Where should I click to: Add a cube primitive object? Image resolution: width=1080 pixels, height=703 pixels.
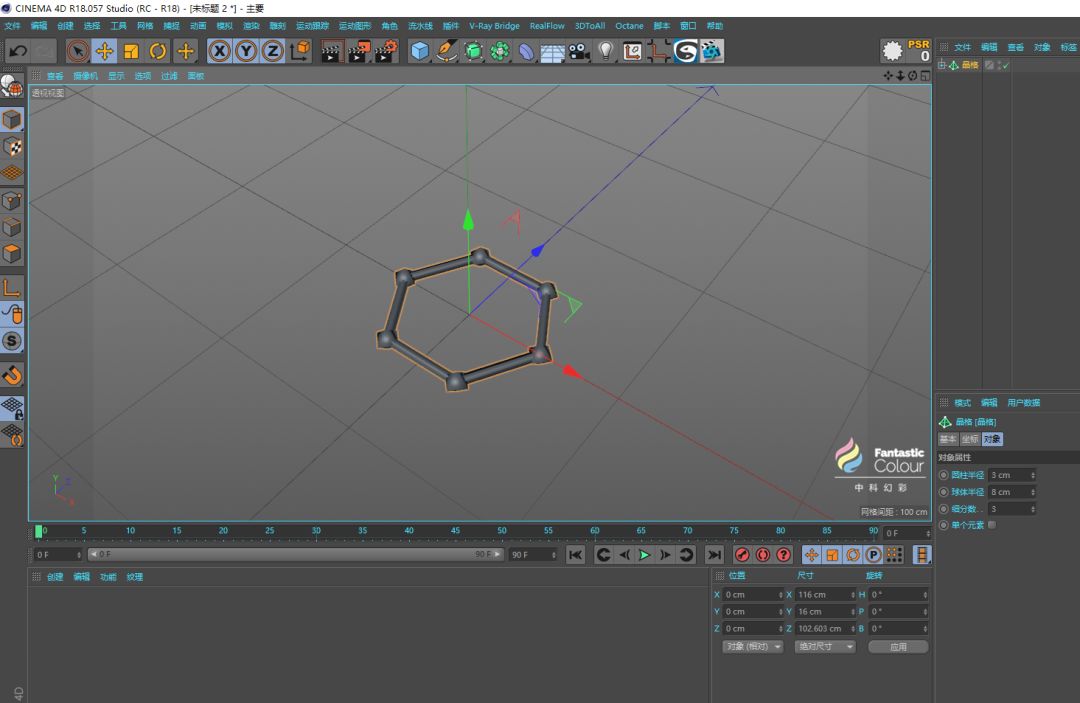coord(420,51)
